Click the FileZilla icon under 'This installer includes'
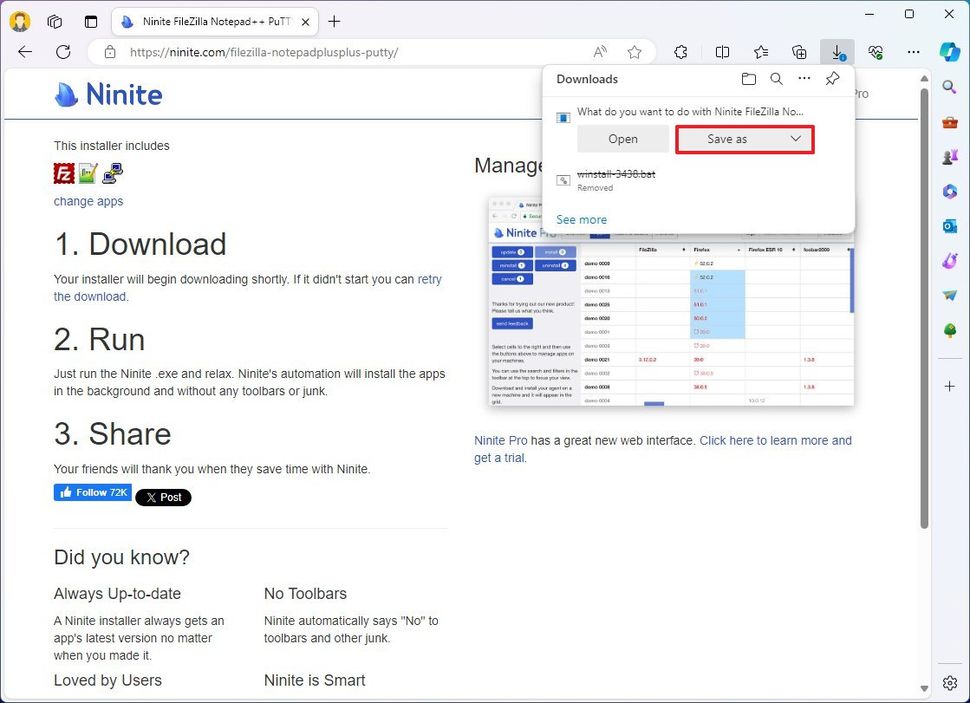970x703 pixels. click(62, 173)
